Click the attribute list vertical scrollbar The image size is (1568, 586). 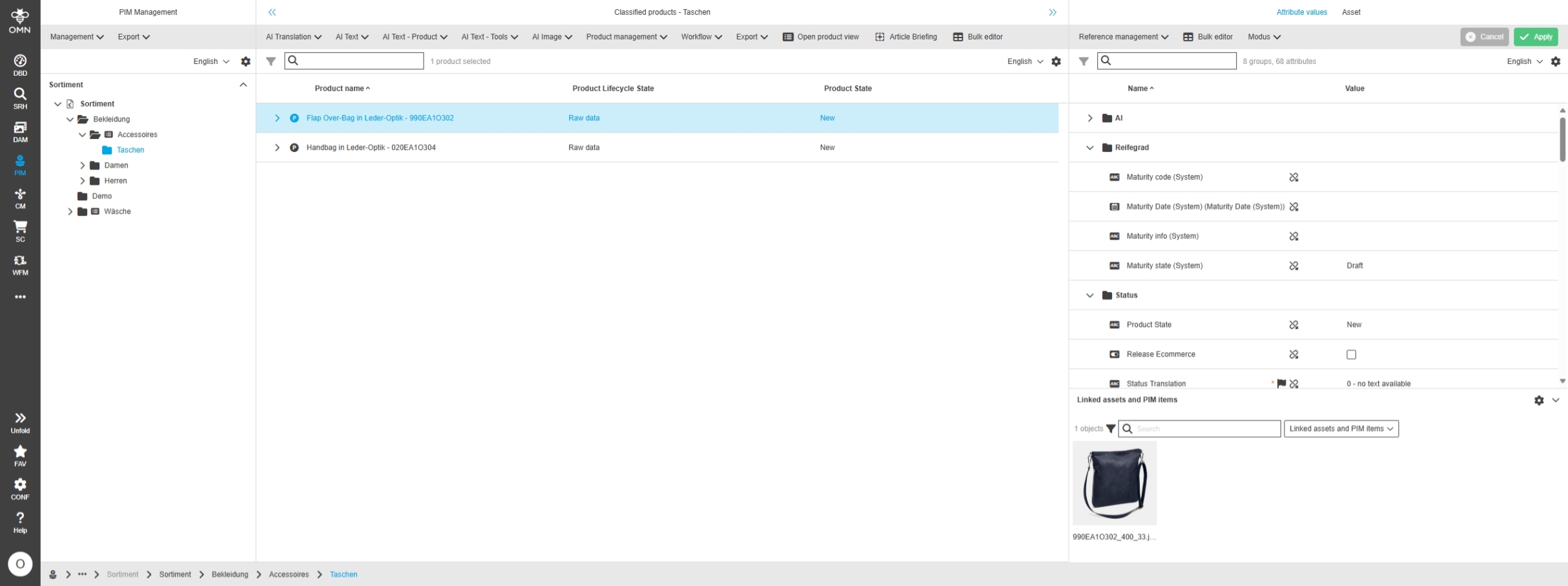coord(1562,139)
